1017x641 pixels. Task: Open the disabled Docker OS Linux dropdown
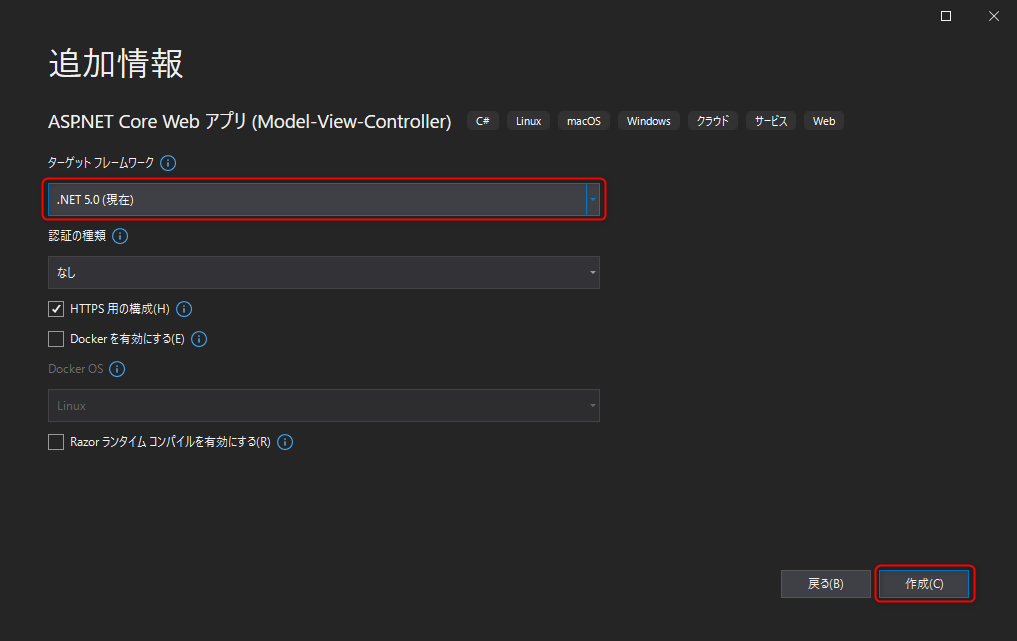point(324,405)
